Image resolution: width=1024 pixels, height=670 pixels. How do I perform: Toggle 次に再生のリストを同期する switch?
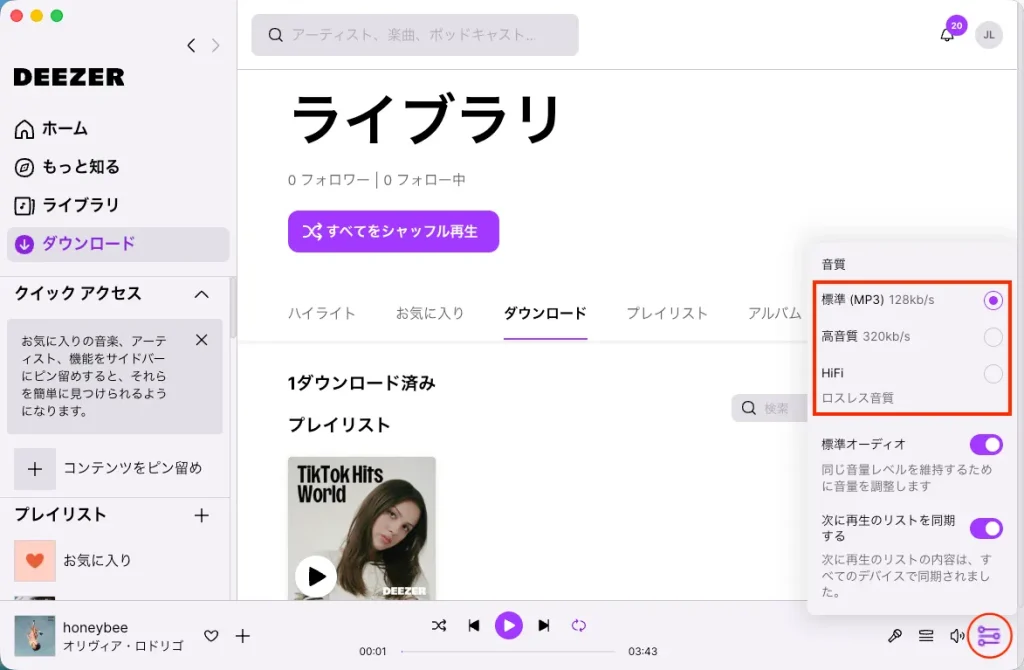[986, 528]
